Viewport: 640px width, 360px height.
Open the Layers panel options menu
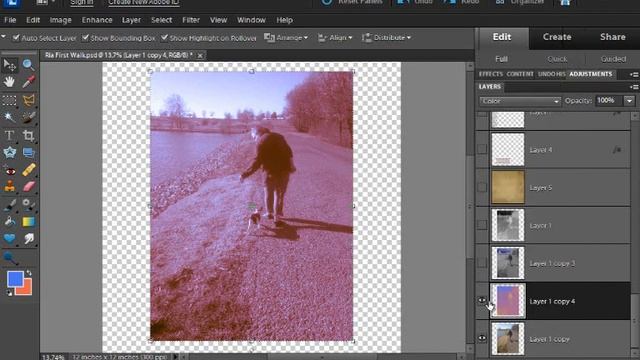[x=634, y=87]
